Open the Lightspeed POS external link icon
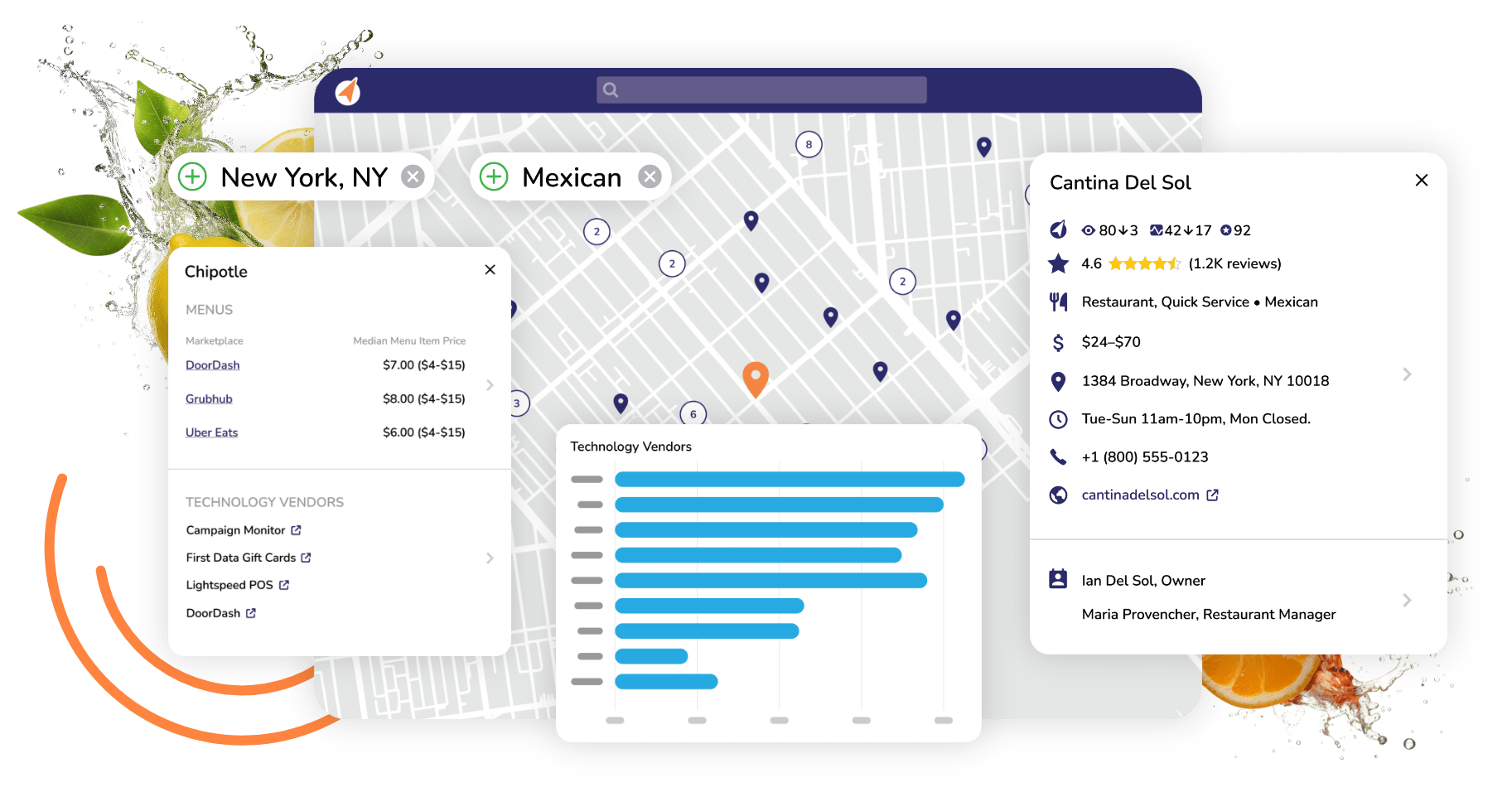 click(284, 585)
